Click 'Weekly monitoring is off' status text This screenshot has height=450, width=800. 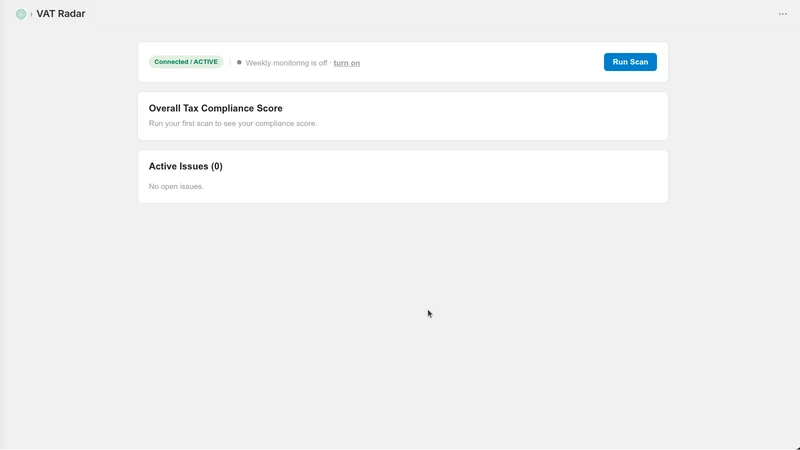286,63
